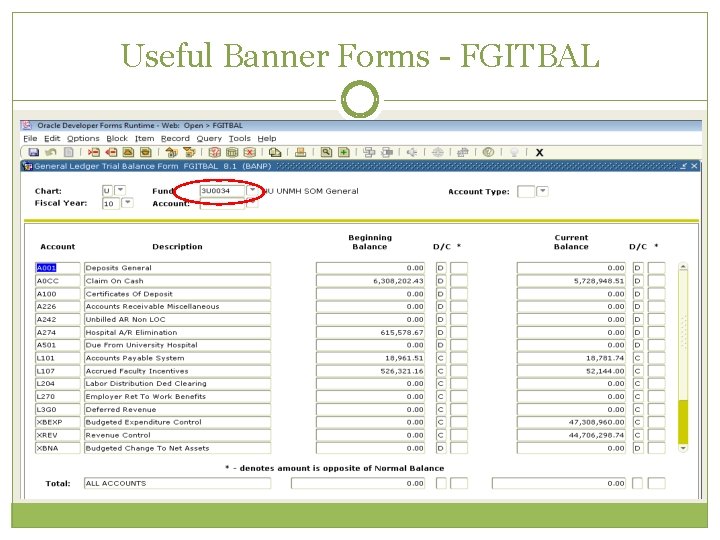Screen dimensions: 720x540
Task: Click description Revenue Control
Action: (x=177, y=435)
